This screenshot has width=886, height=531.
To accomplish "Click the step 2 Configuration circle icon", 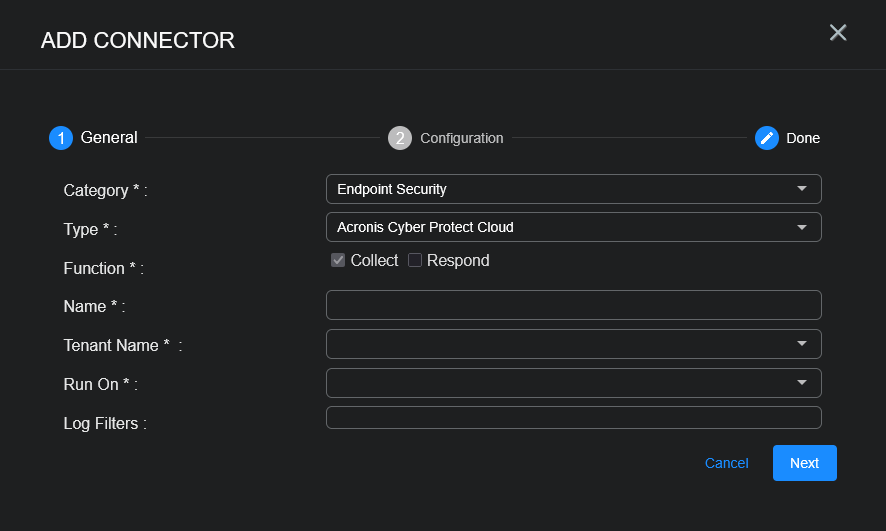I will point(400,138).
